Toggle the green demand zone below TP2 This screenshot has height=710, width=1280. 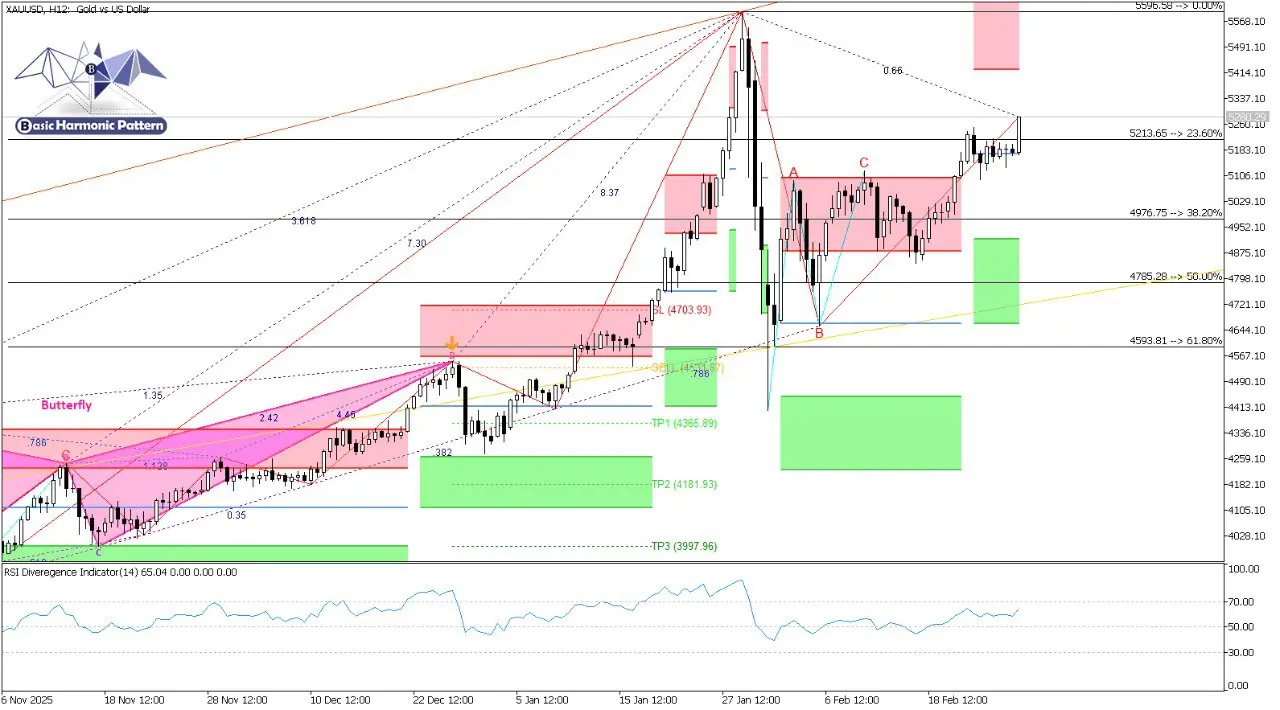pyautogui.click(x=535, y=490)
